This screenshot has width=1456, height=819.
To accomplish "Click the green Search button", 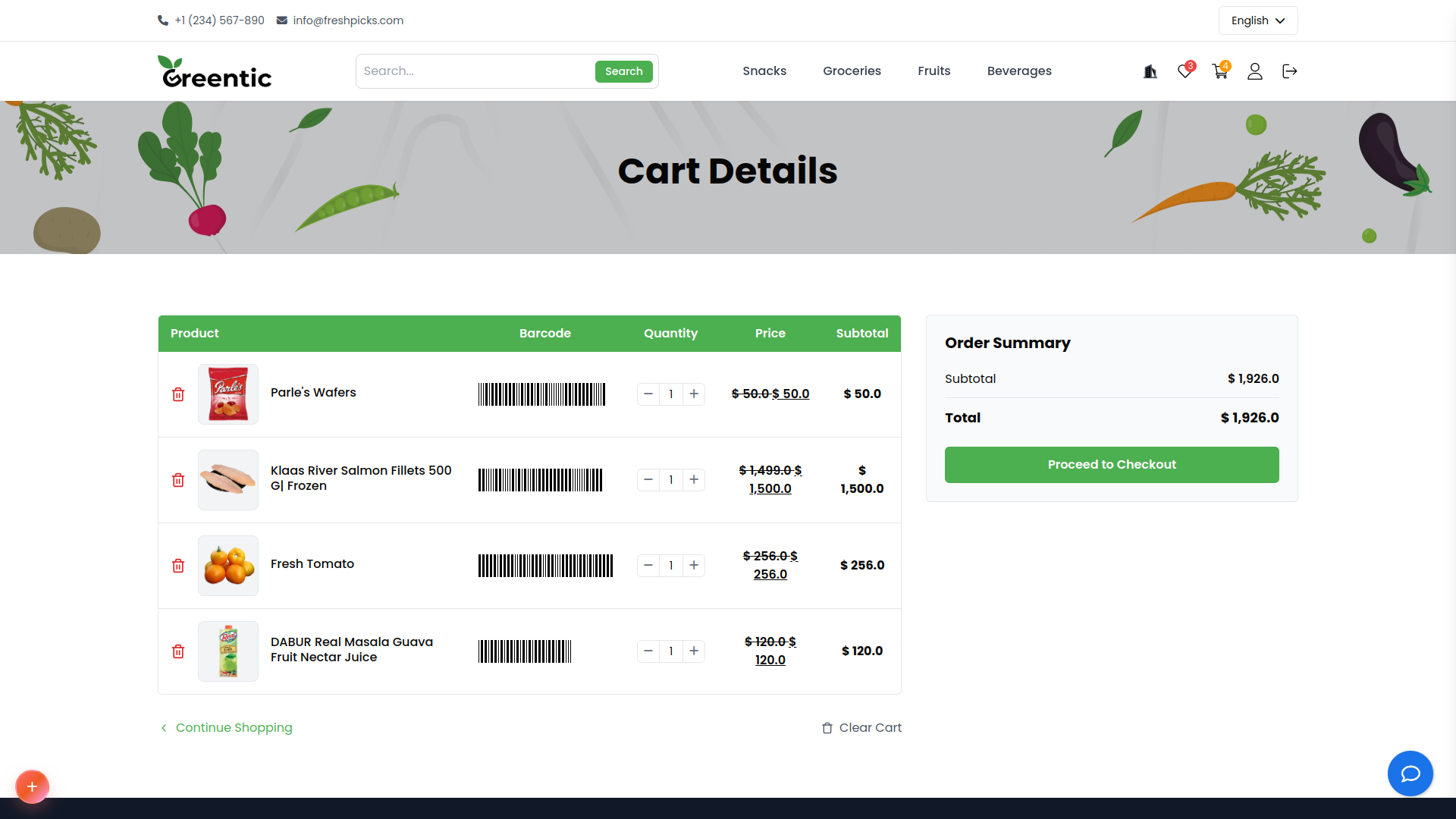I will tap(623, 71).
